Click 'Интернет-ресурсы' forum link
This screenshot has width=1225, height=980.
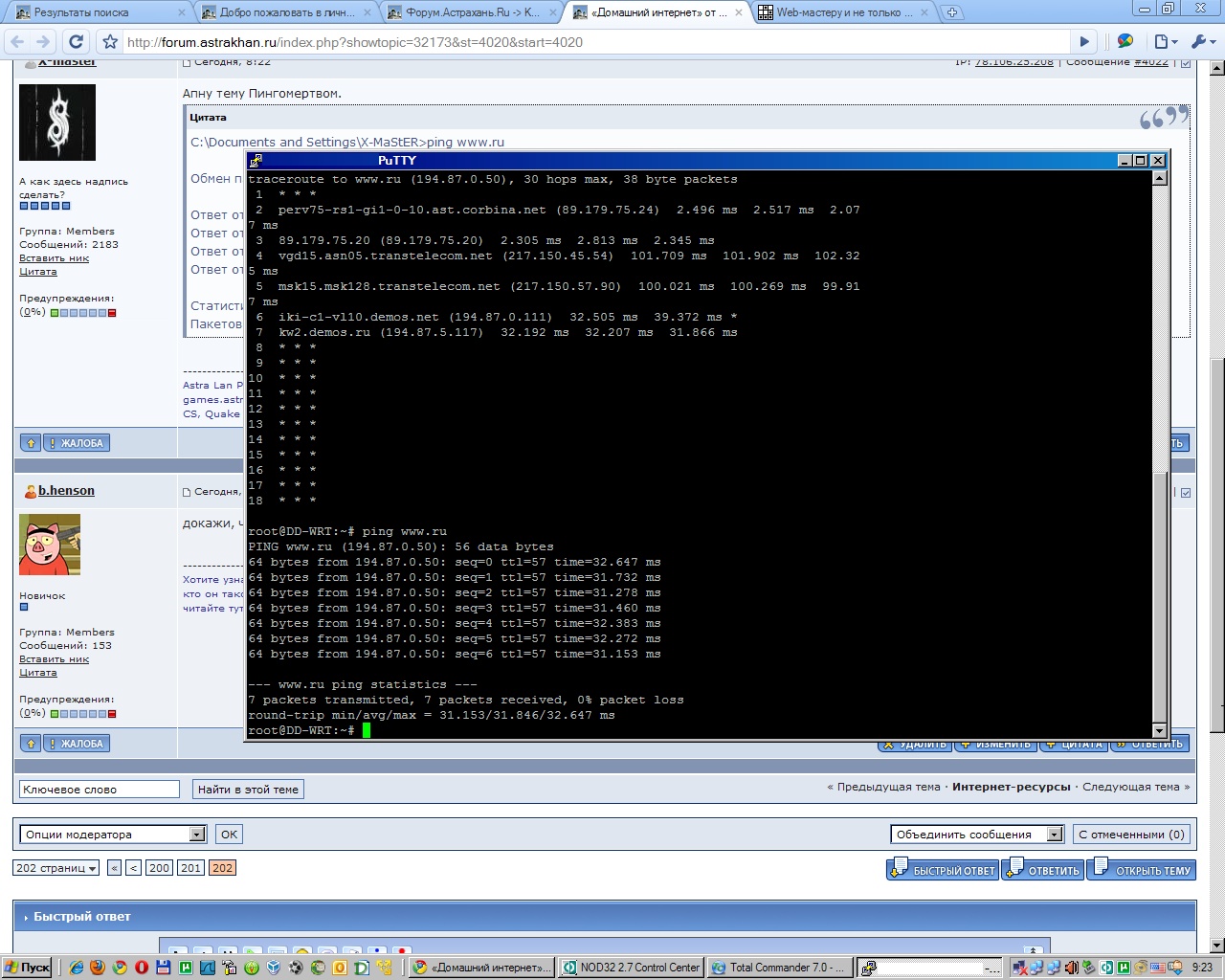point(1011,787)
